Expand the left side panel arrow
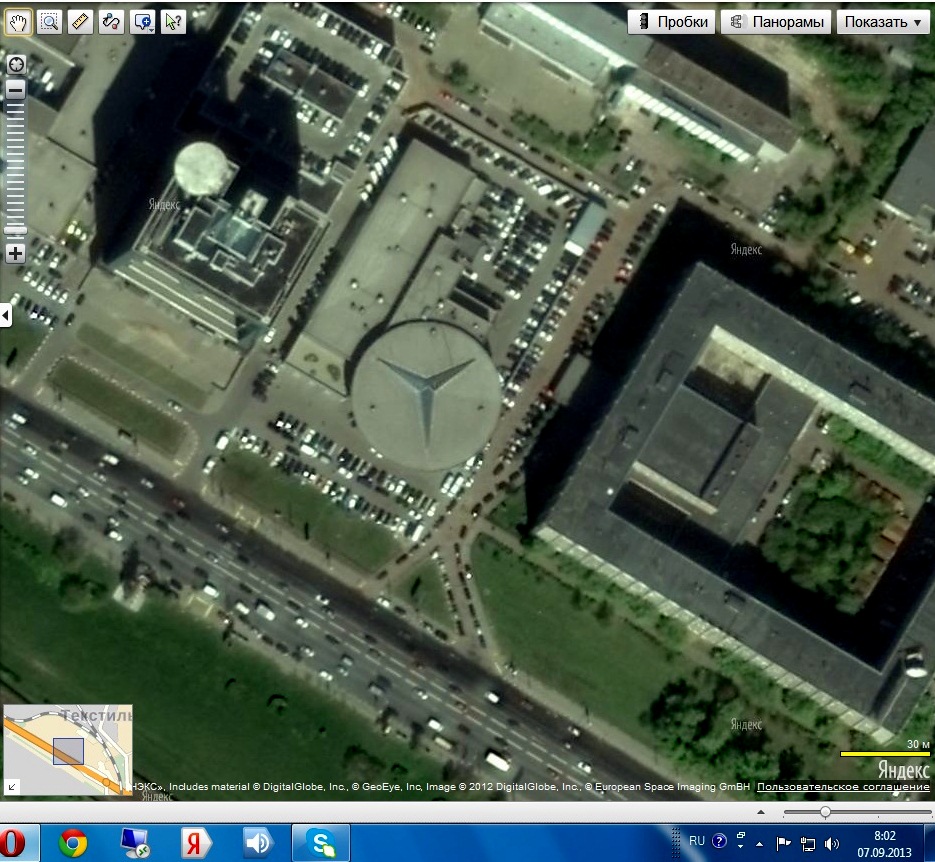The image size is (935, 862). click(x=5, y=315)
